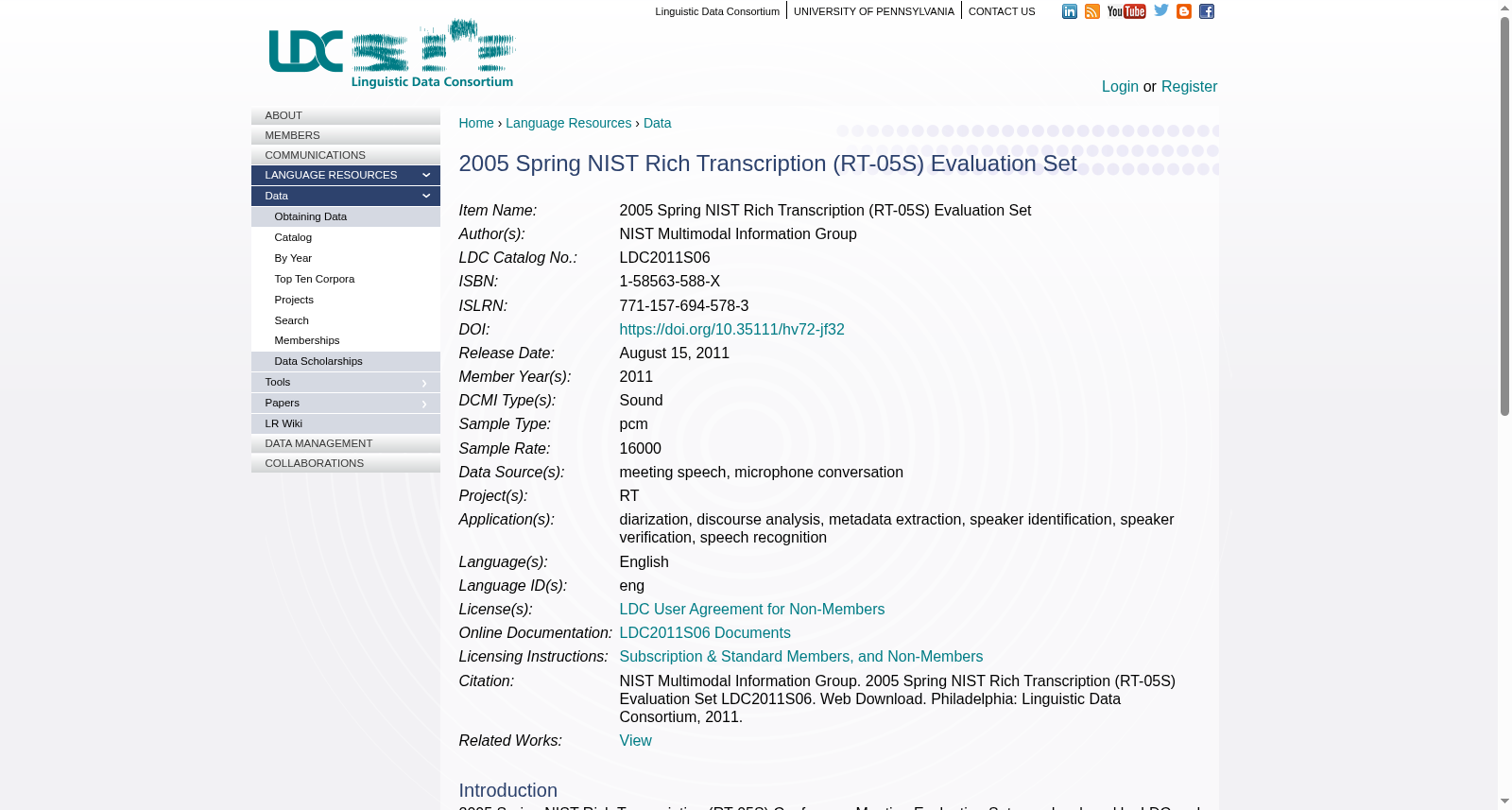
Task: Open Data Scholarships sidebar entry
Action: (346, 361)
